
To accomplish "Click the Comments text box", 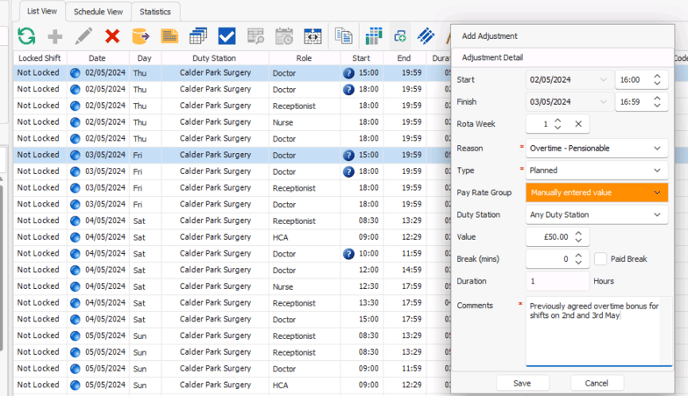I will 598,332.
